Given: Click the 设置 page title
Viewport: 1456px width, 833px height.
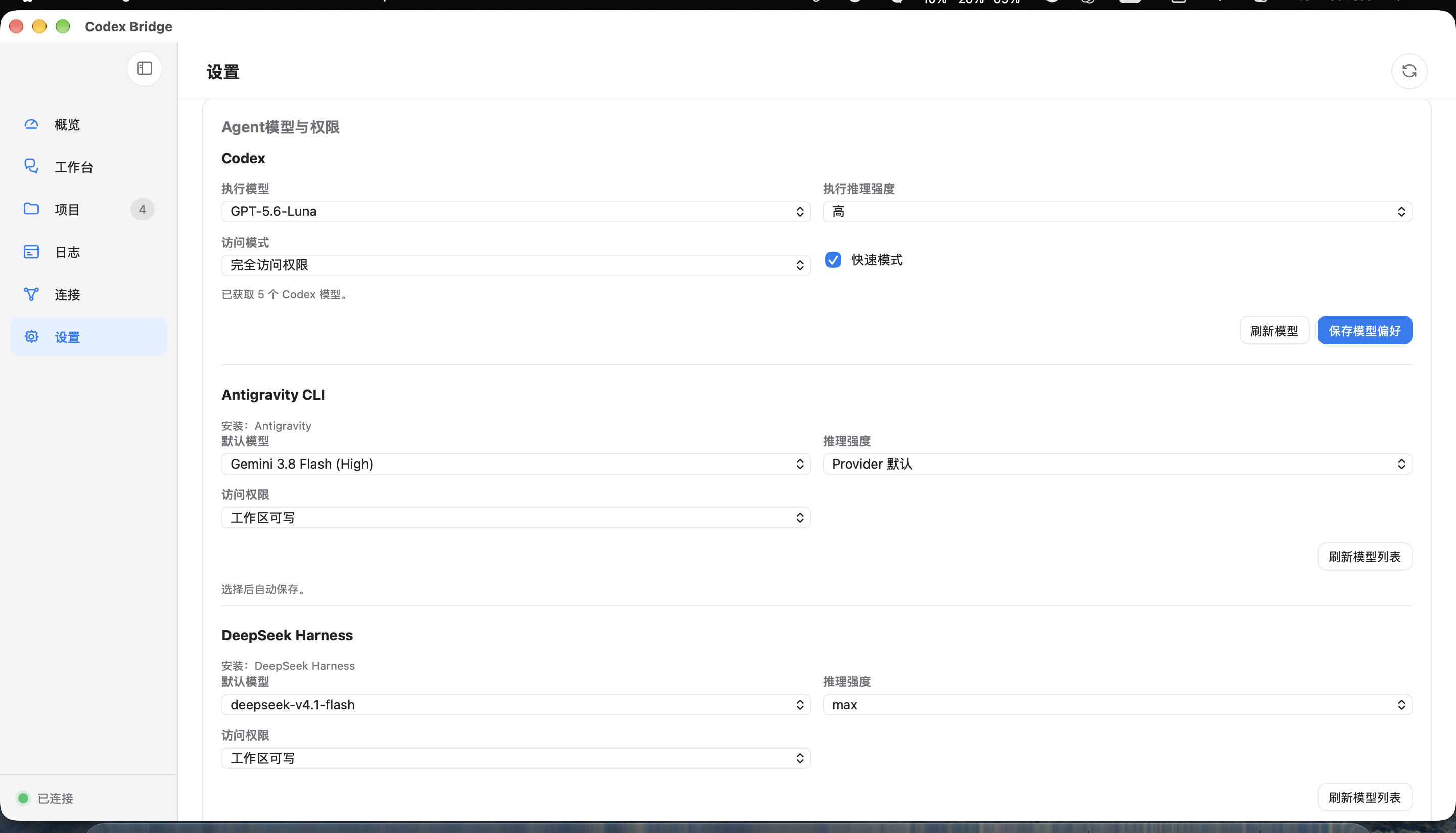Looking at the screenshot, I should (222, 72).
